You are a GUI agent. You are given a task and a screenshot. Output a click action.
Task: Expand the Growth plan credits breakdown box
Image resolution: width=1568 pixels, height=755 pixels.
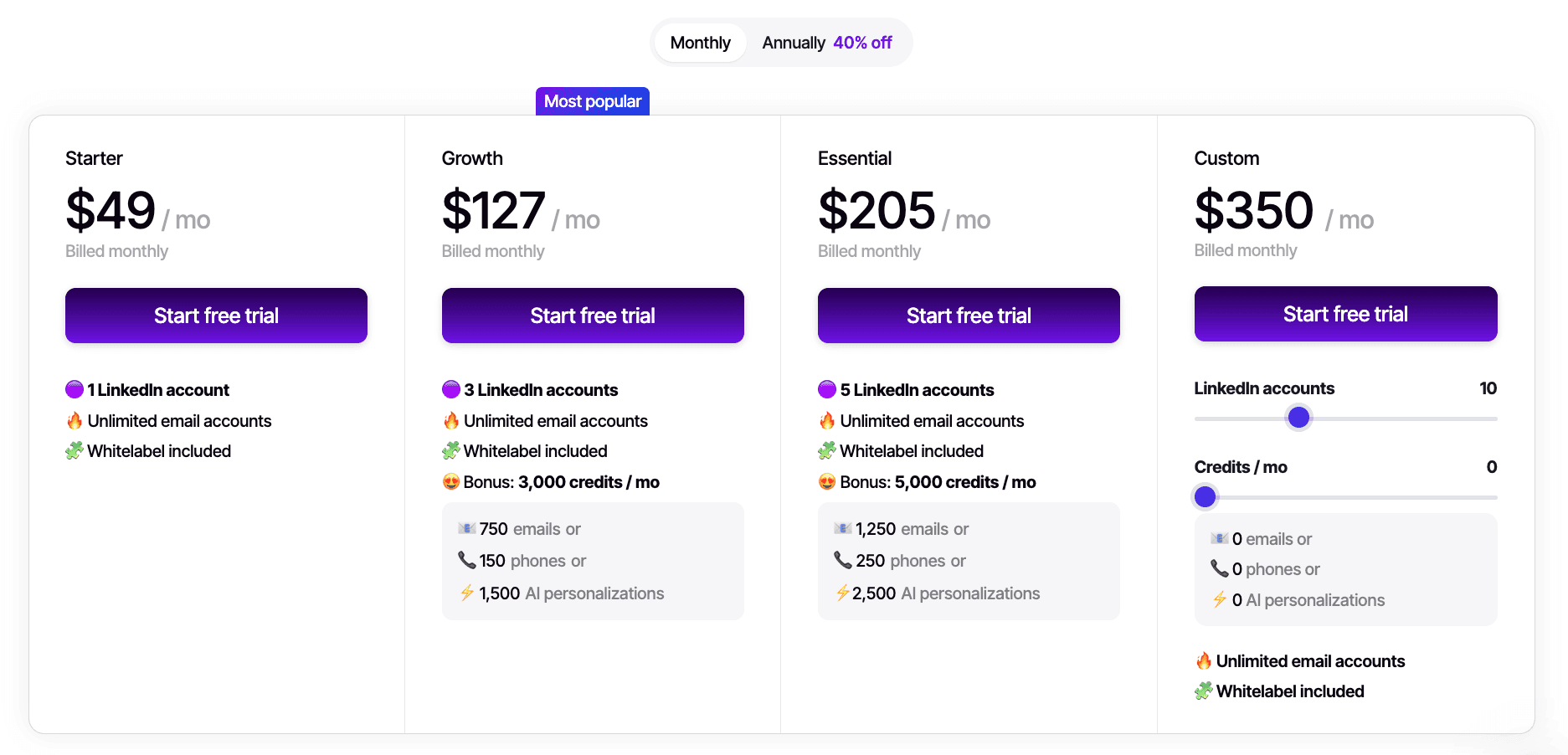pyautogui.click(x=592, y=561)
